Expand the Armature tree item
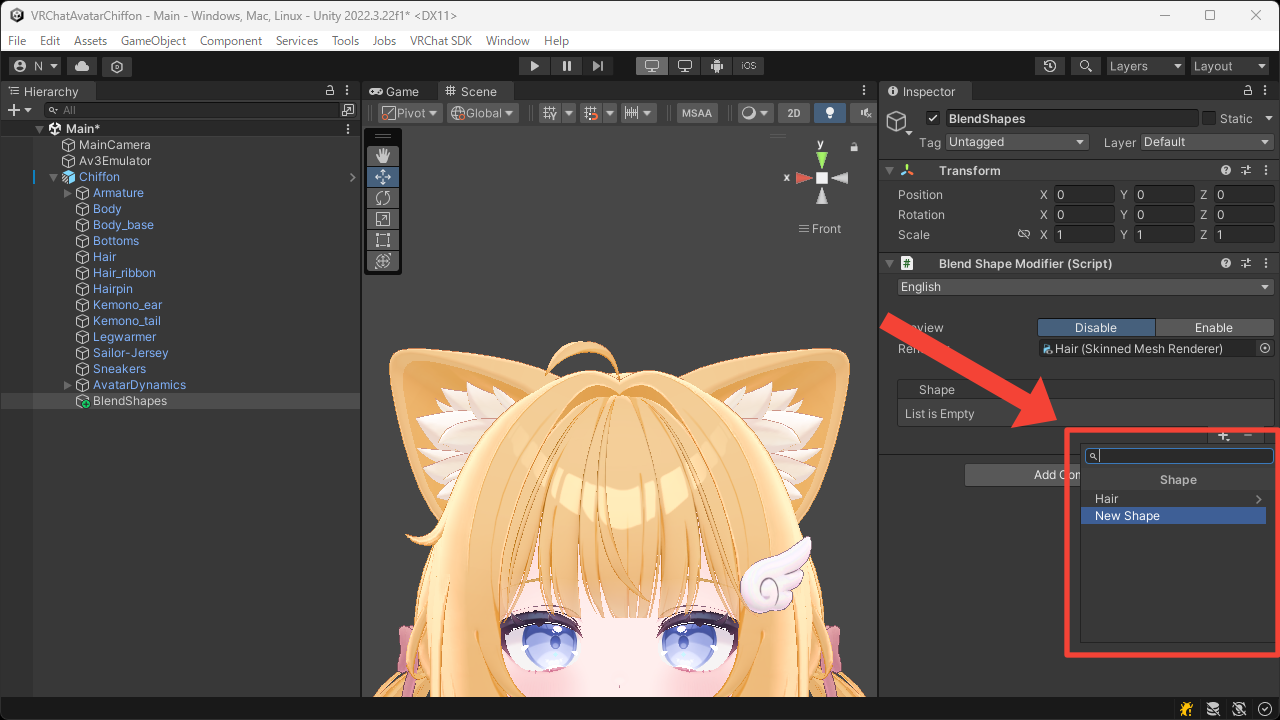The width and height of the screenshot is (1280, 720). [x=68, y=193]
